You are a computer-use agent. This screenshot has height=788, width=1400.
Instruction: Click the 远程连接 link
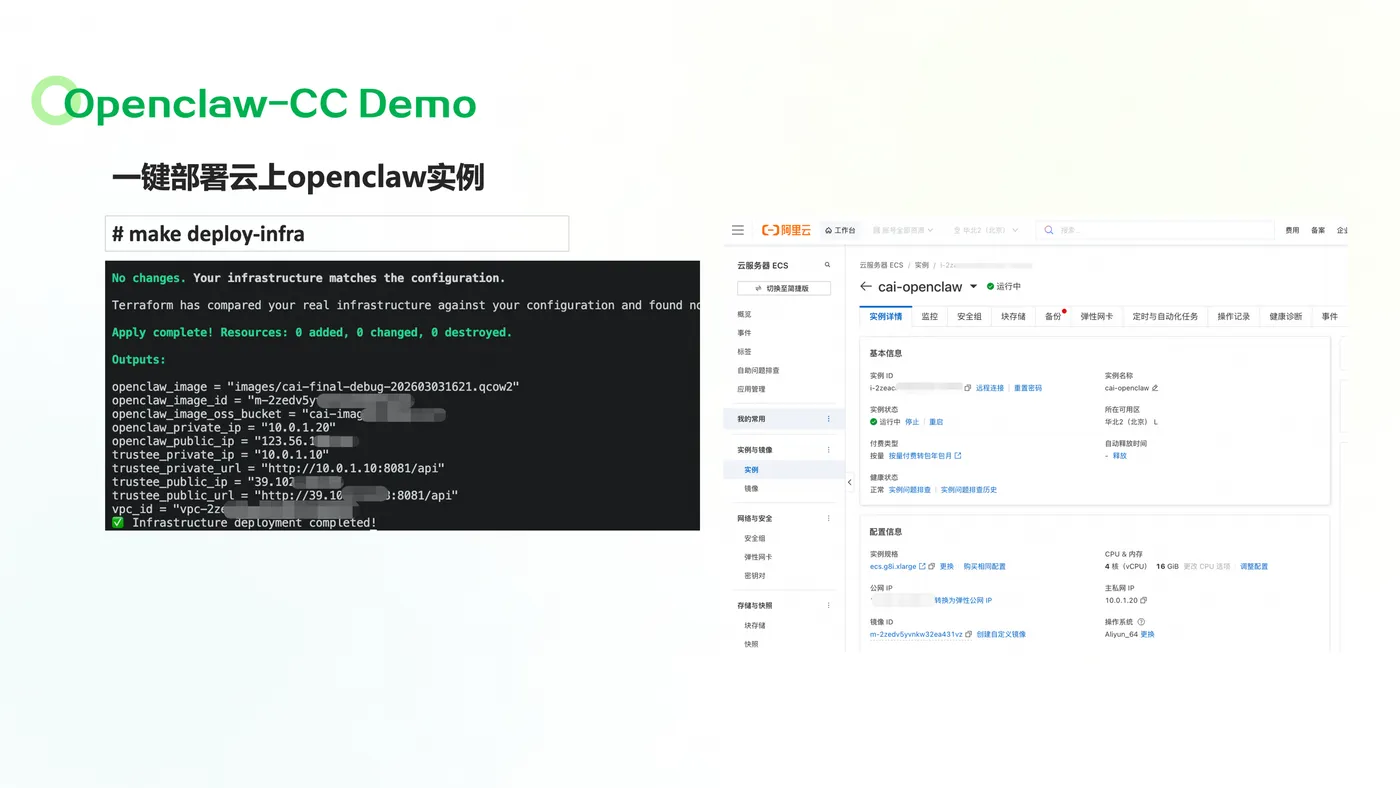coord(990,388)
